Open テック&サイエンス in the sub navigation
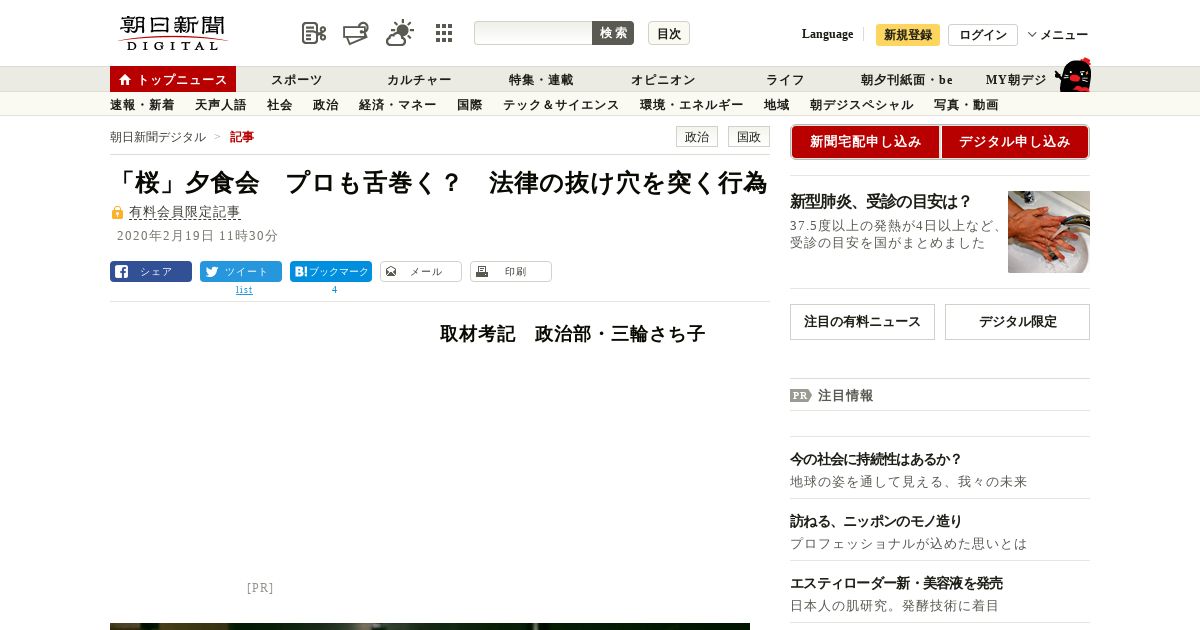Screen dimensions: 1200x630 tap(561, 105)
